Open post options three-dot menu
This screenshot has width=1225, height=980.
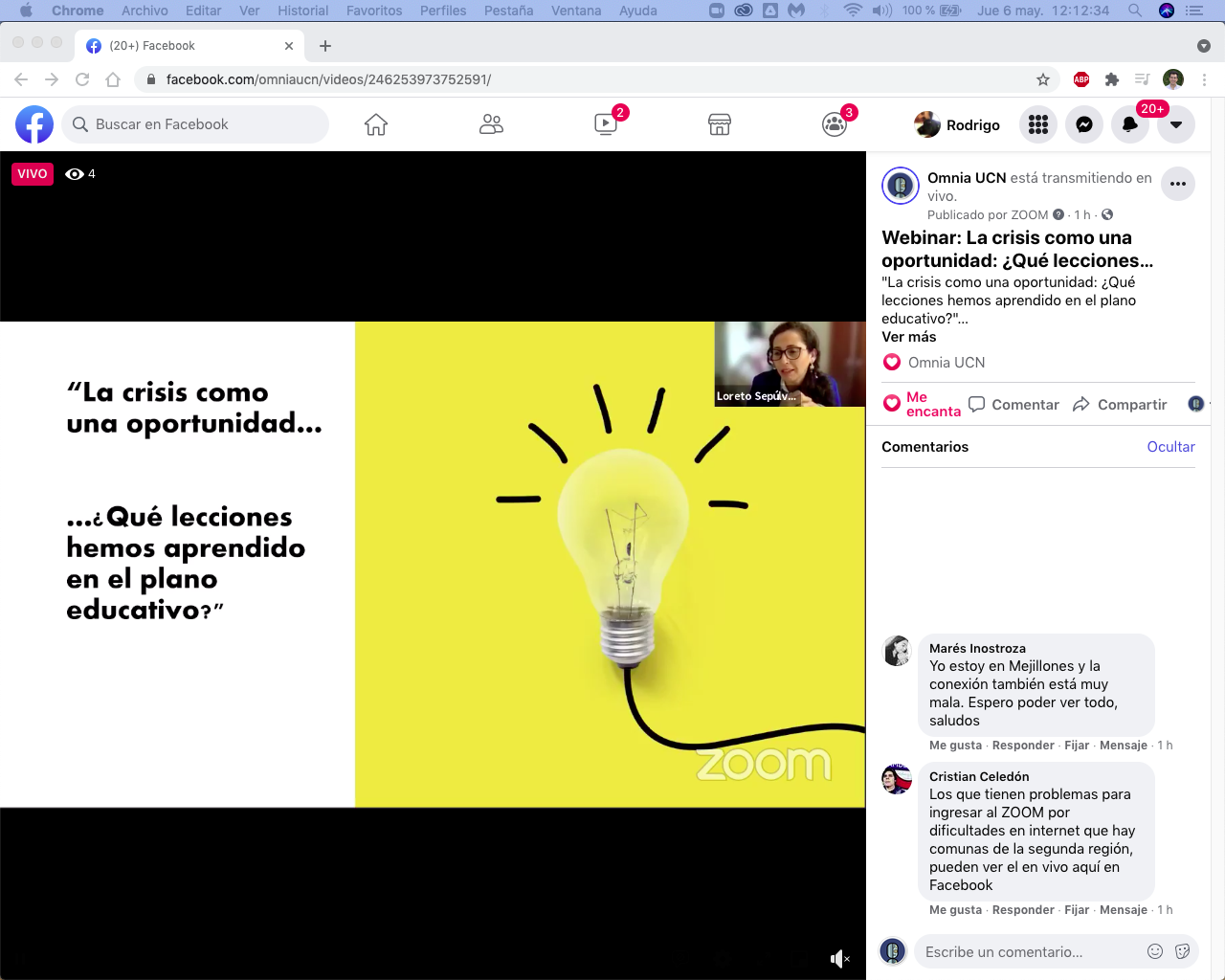click(x=1178, y=184)
